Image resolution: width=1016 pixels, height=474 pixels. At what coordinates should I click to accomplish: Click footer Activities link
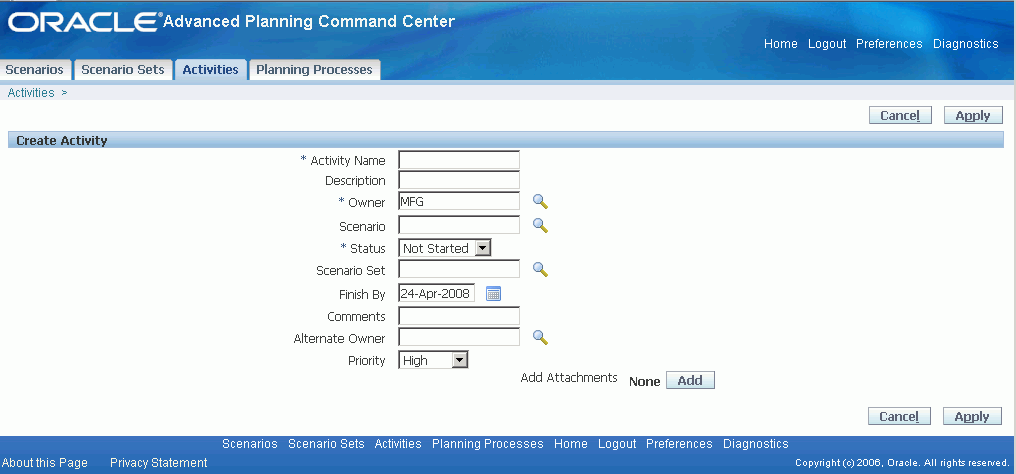pyautogui.click(x=398, y=444)
